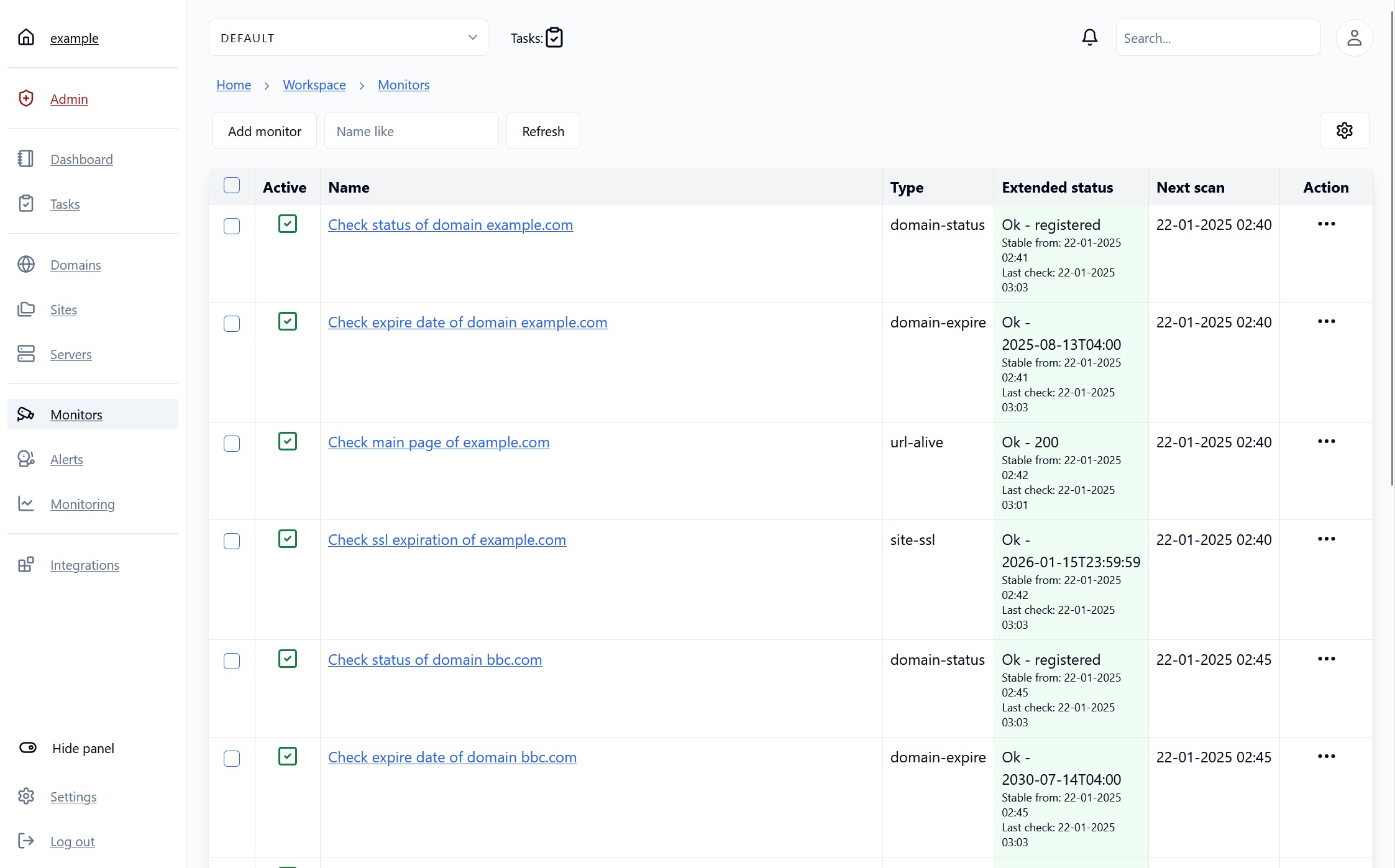Open Check status of domain bbc.com
The image size is (1395, 868).
[435, 659]
